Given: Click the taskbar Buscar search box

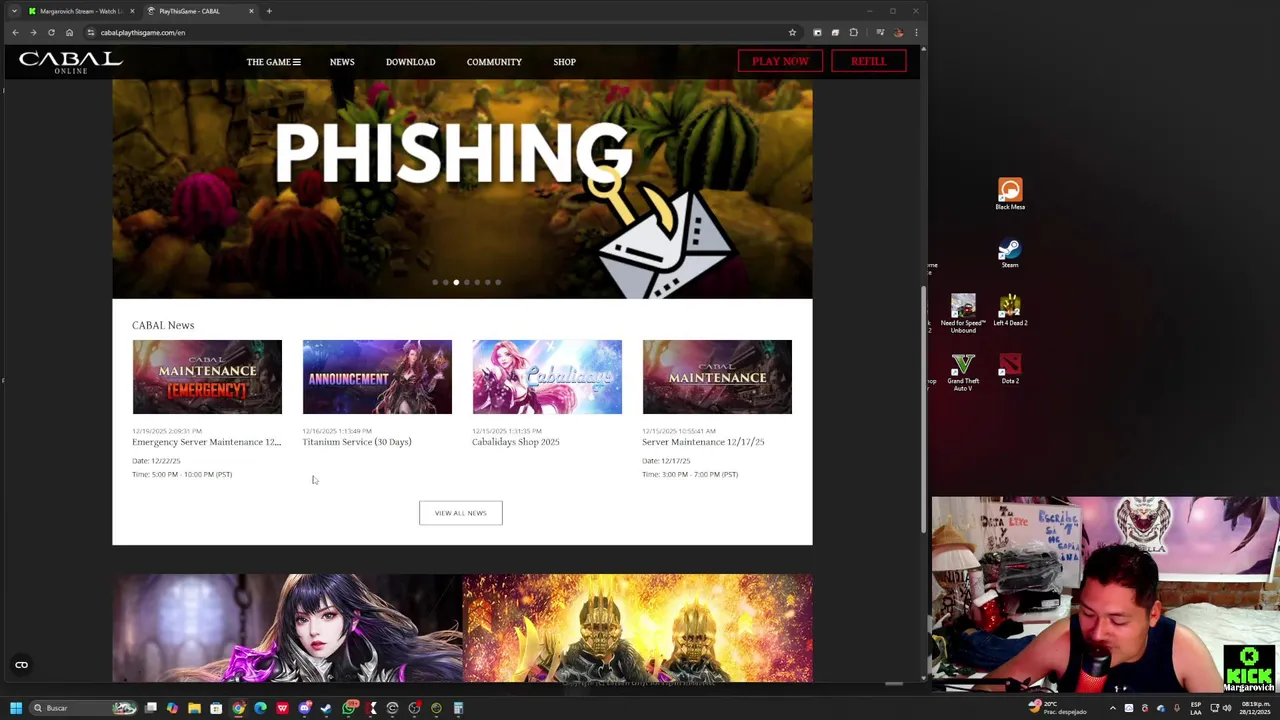Looking at the screenshot, I should click(83, 708).
